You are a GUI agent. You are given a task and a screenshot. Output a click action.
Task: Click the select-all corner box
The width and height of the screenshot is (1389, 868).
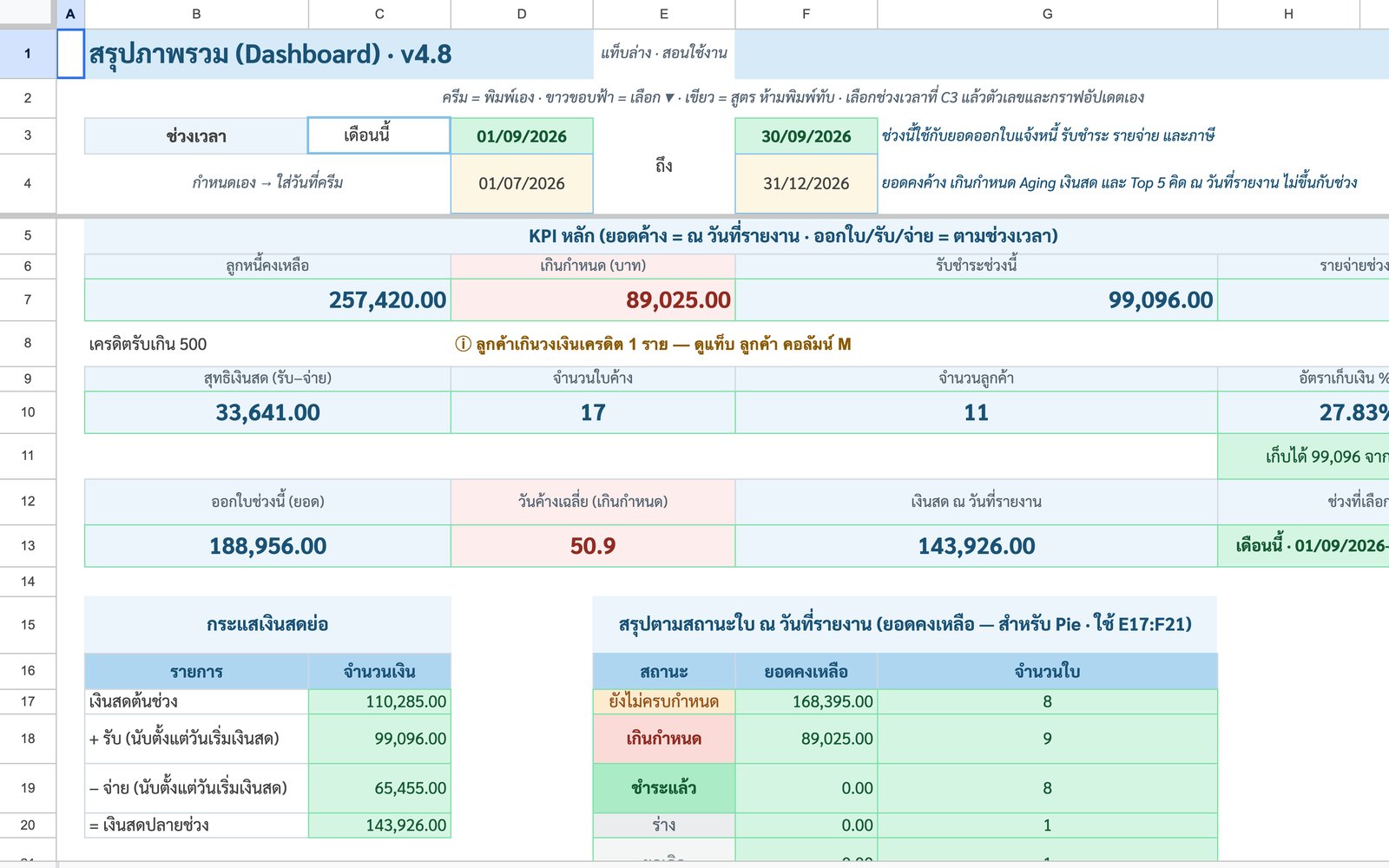(28, 14)
